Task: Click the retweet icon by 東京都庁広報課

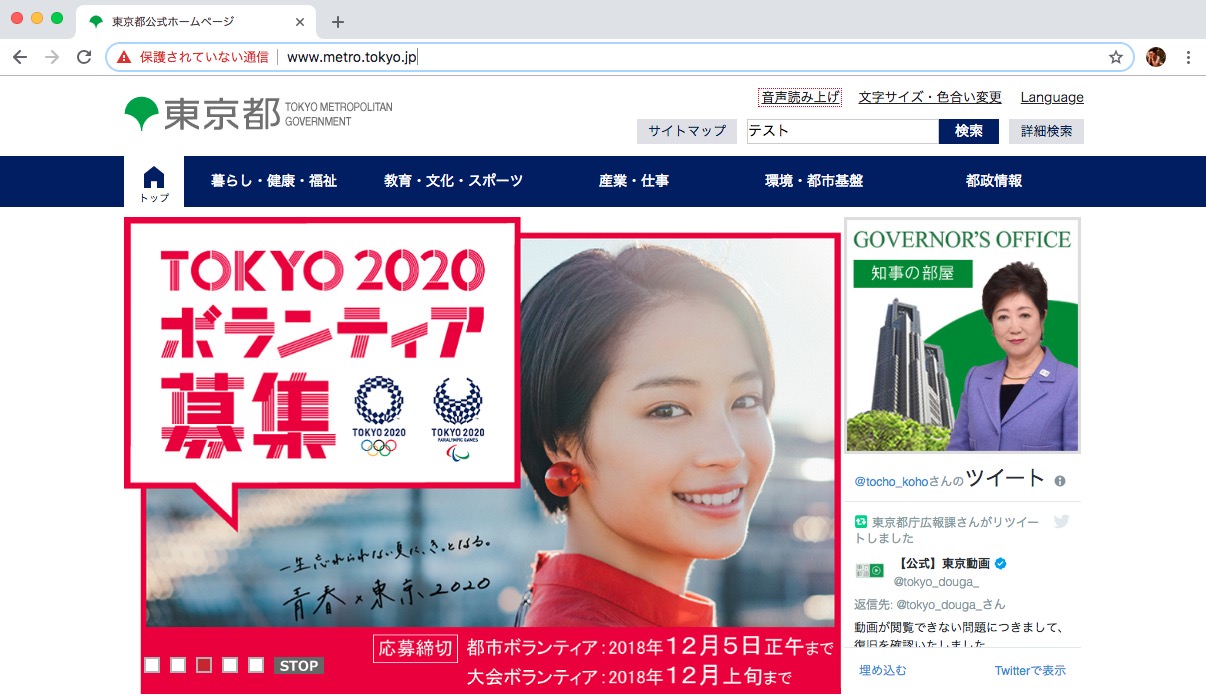Action: coord(861,522)
